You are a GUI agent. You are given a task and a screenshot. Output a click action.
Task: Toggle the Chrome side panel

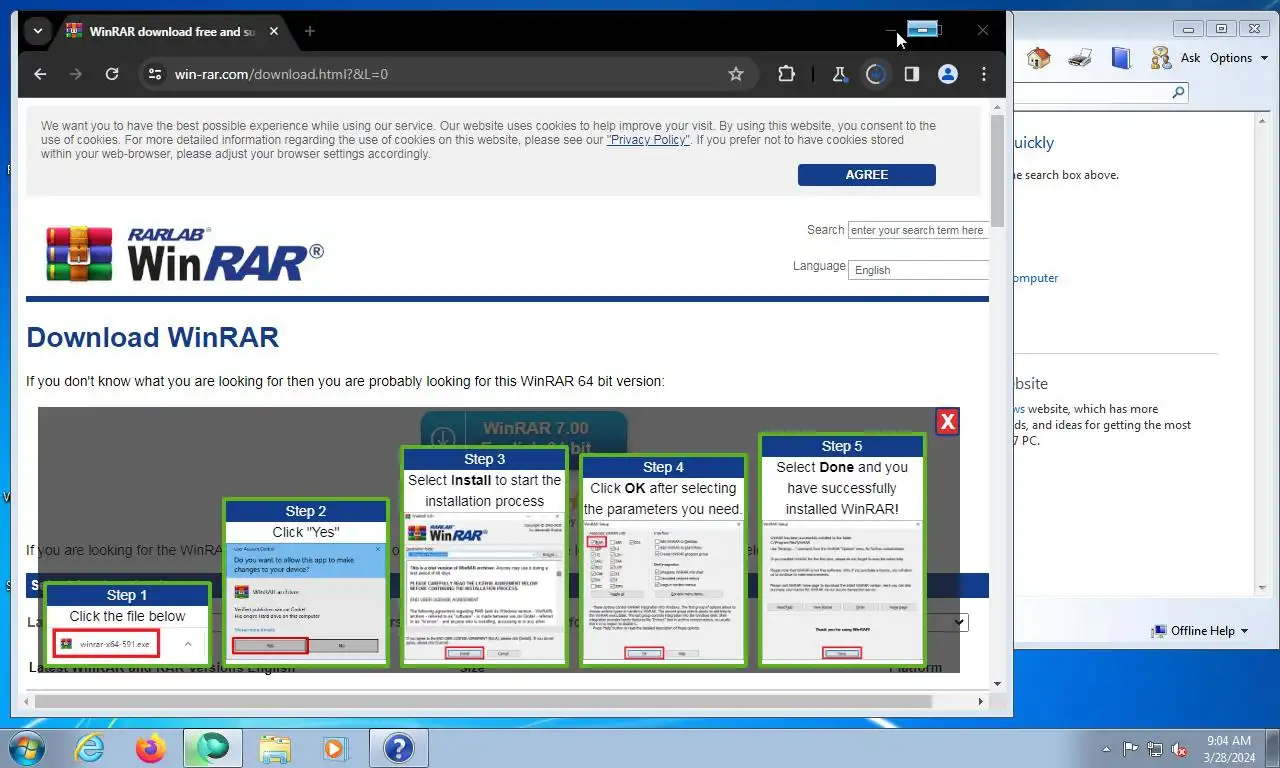coord(912,74)
